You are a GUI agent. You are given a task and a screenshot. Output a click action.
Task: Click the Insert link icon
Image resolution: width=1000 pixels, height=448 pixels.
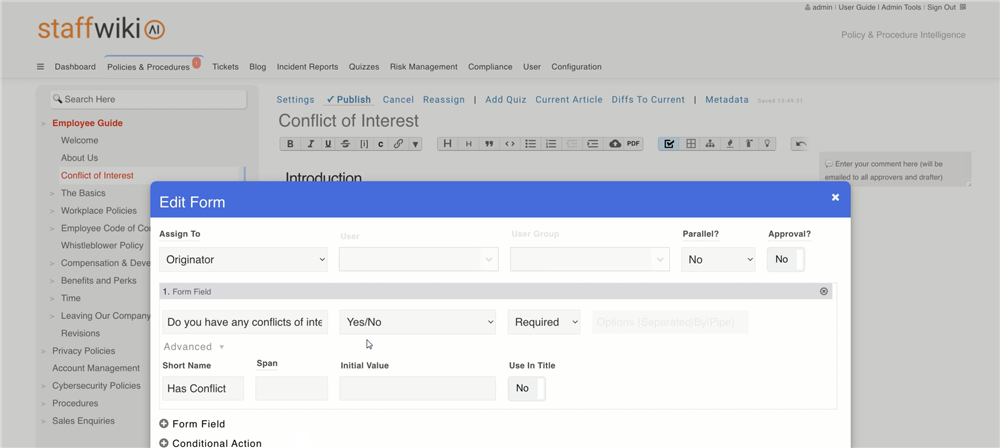(398, 144)
